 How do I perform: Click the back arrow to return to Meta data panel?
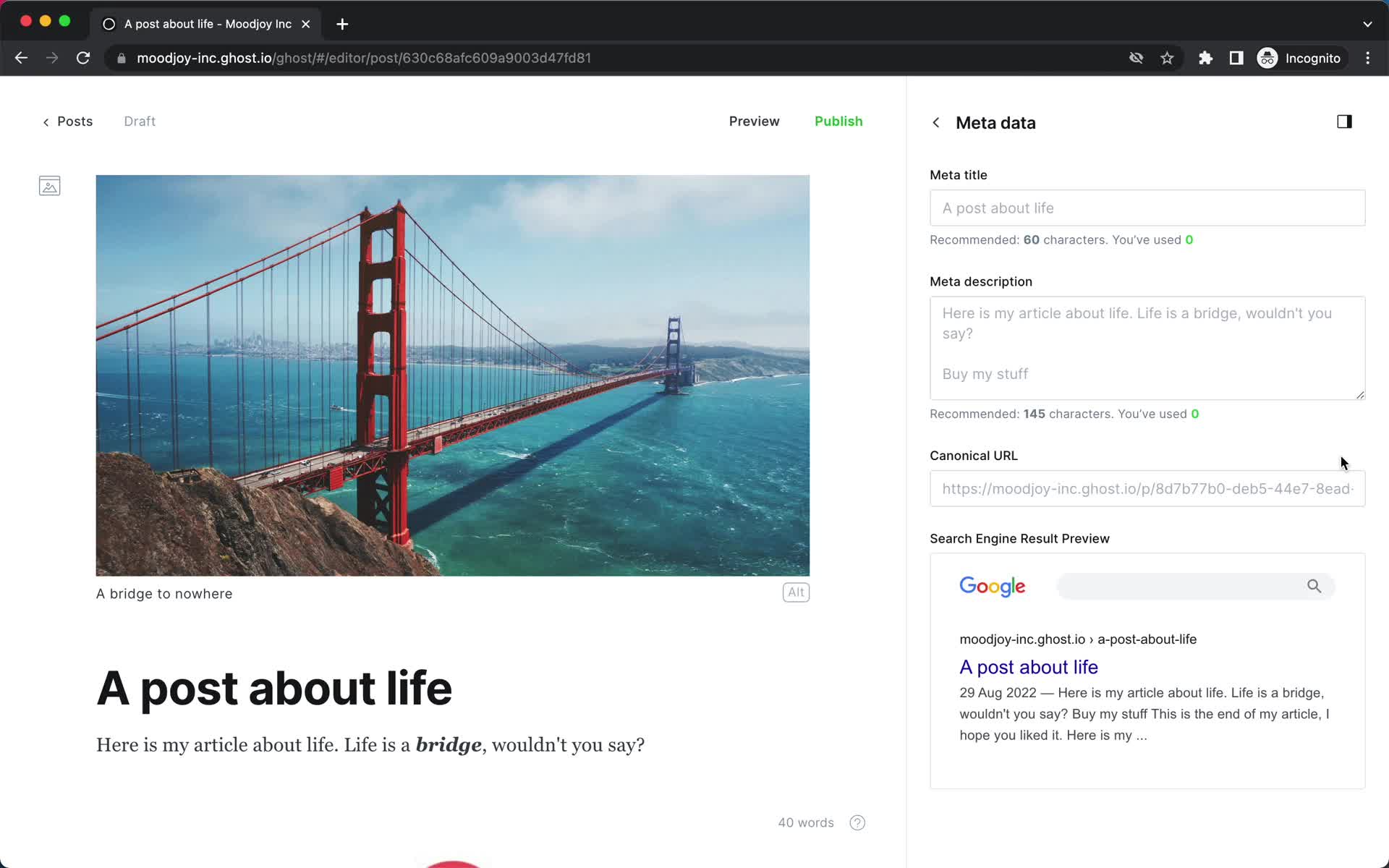click(x=936, y=122)
